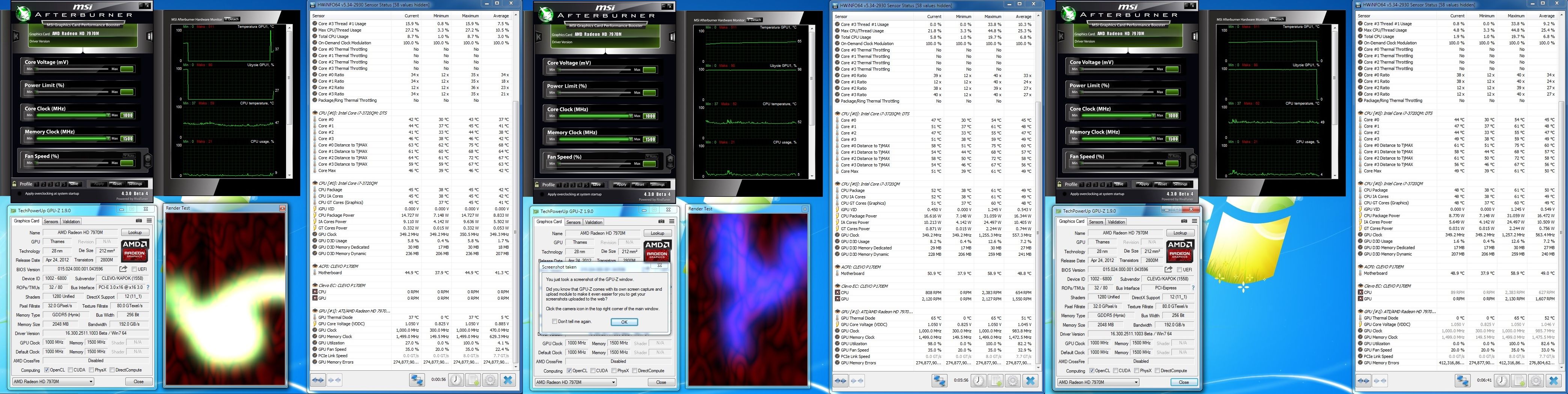Click the clock reset icon beside 0:06:41 timer

coord(1502,380)
